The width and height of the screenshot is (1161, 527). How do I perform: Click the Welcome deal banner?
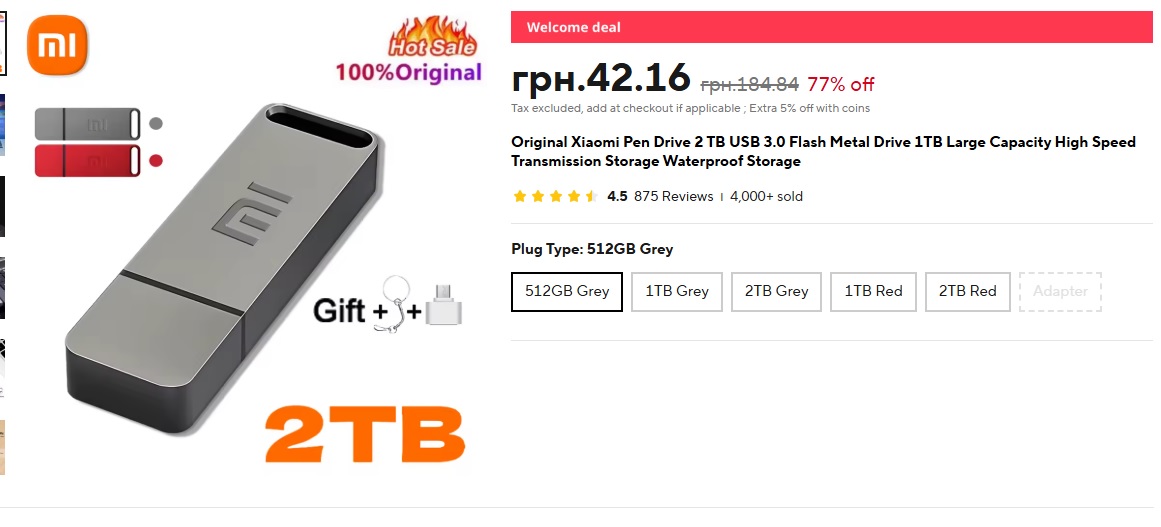click(x=832, y=27)
